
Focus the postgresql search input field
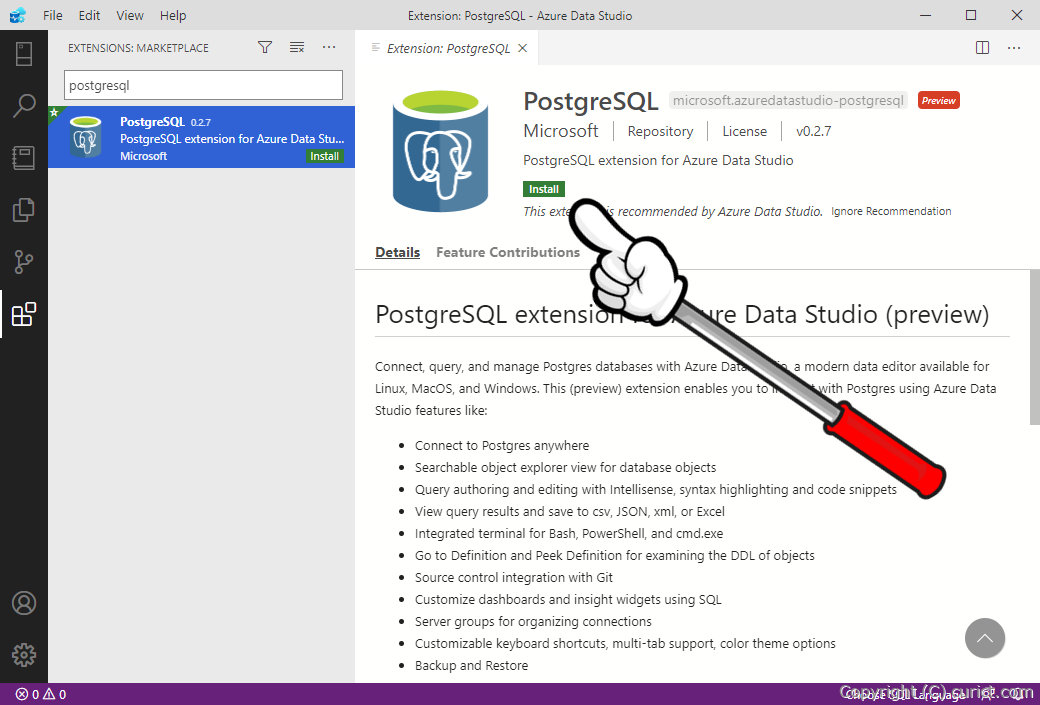pos(202,84)
